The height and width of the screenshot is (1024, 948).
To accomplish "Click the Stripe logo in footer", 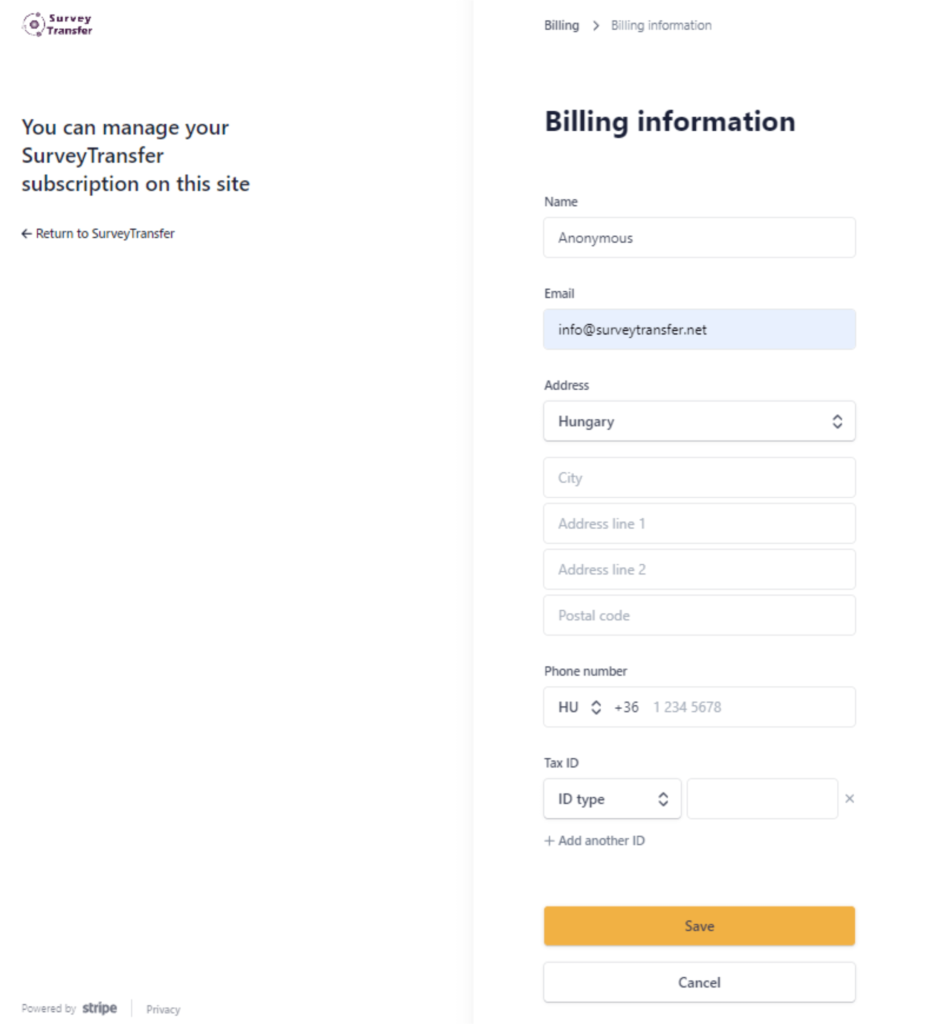I will pos(99,1008).
